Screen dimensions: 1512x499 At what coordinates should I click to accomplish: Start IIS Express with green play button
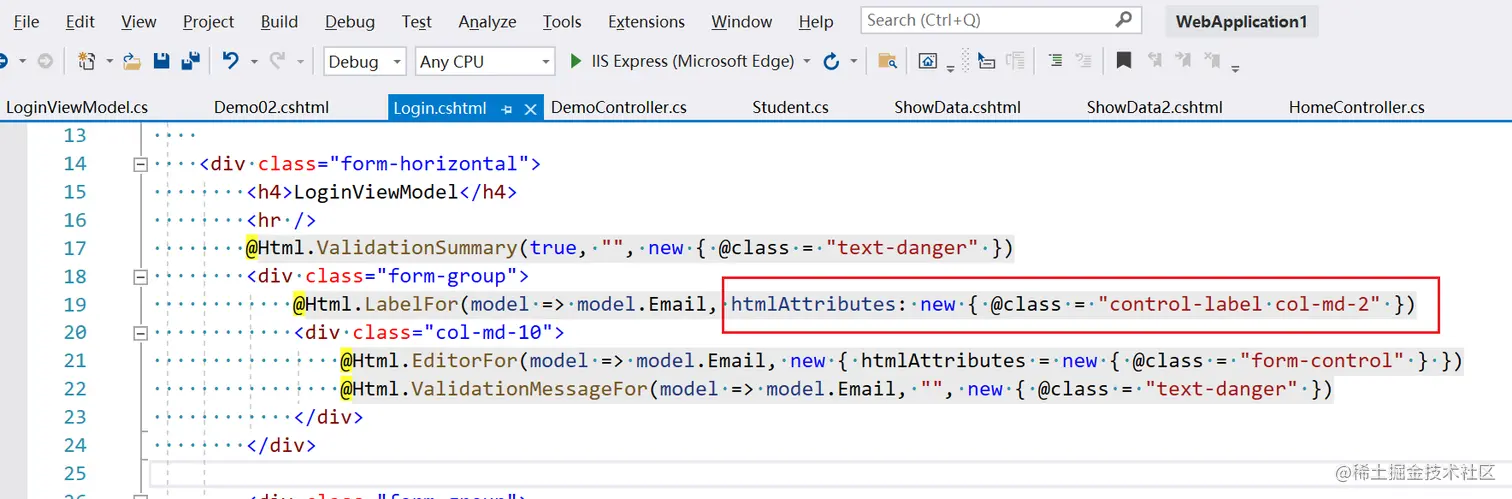(x=575, y=61)
